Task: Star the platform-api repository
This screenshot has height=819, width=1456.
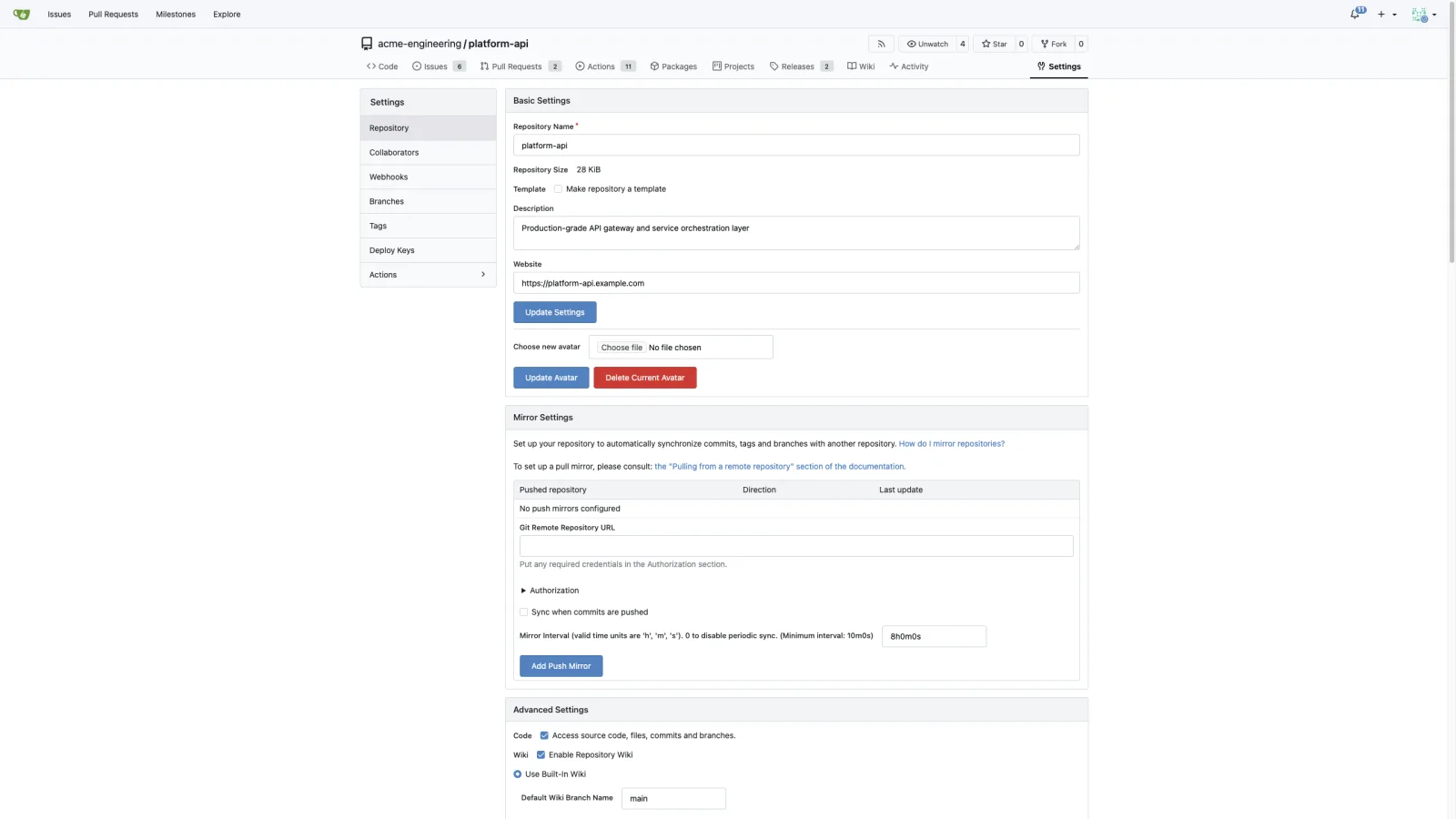Action: pyautogui.click(x=994, y=44)
